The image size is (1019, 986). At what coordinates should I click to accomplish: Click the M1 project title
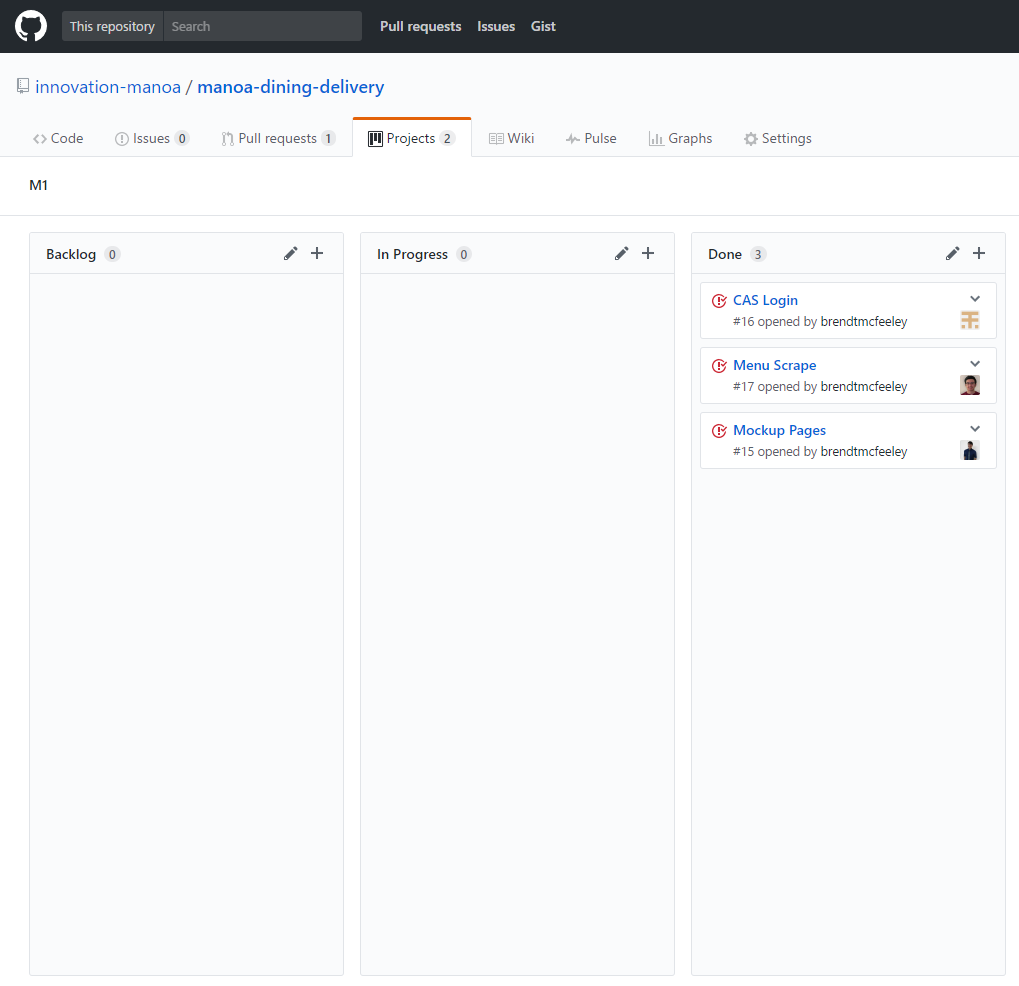38,185
